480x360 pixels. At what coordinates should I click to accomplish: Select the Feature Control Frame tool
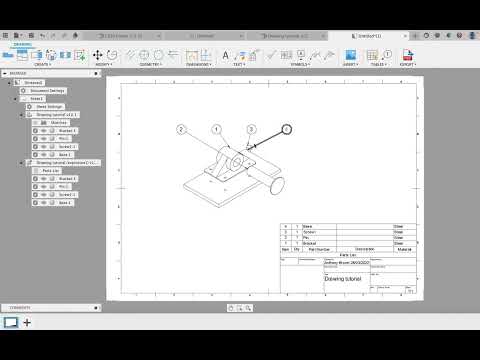pyautogui.click(x=286, y=55)
